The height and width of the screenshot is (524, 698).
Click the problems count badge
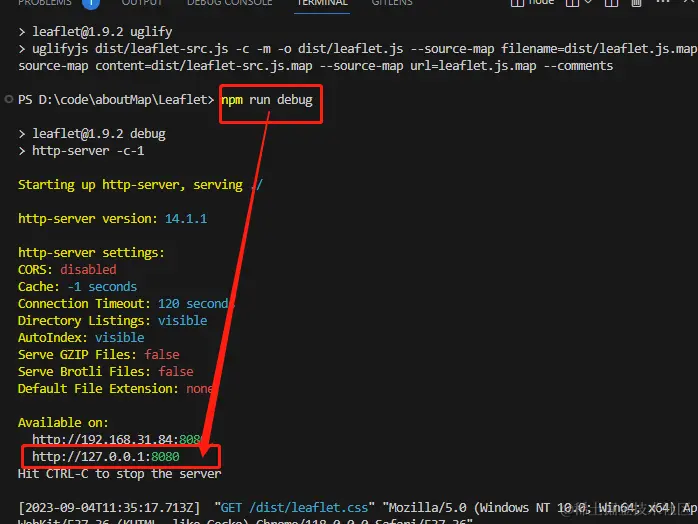point(91,3)
